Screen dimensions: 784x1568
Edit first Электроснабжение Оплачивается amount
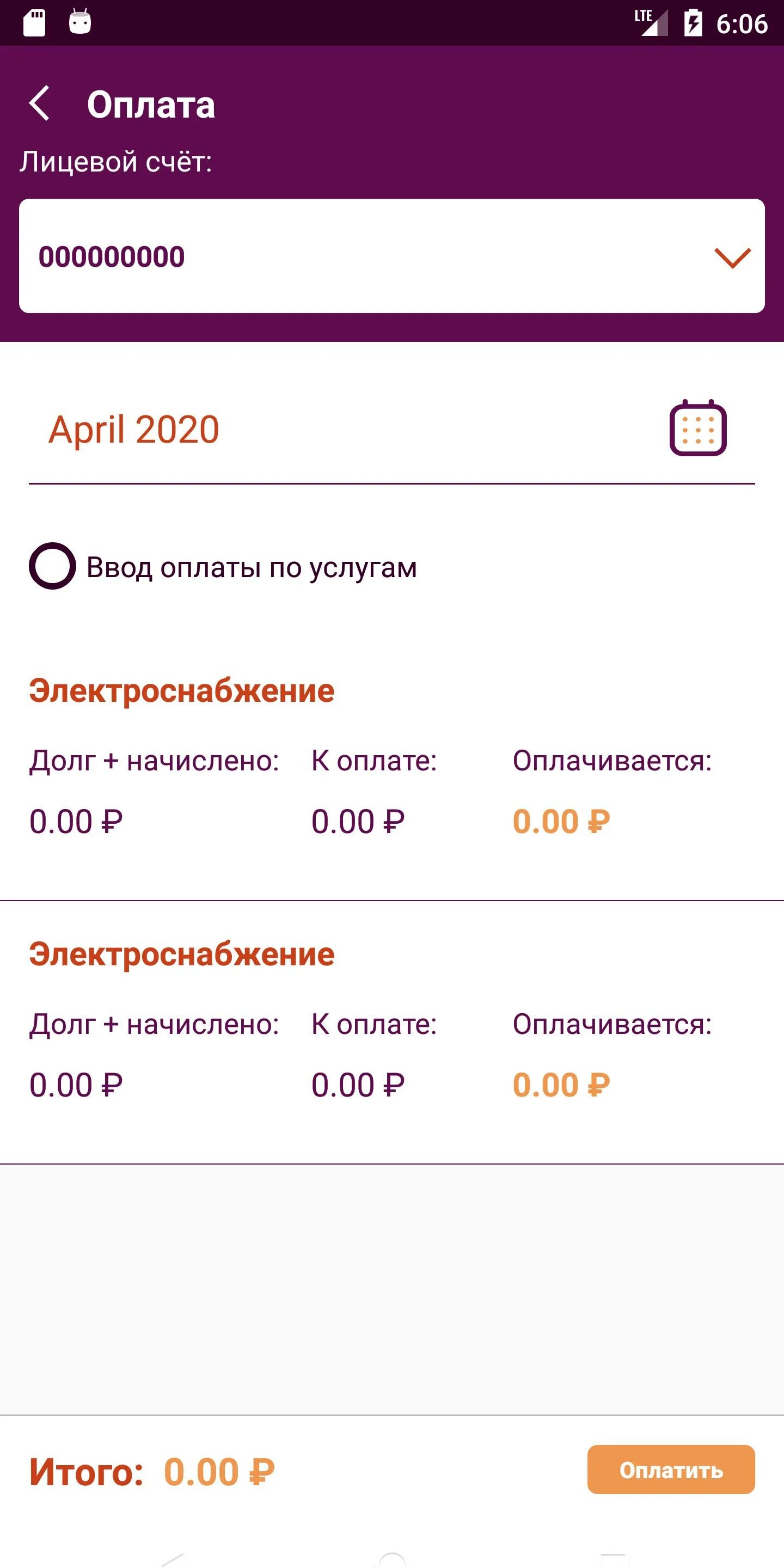[561, 822]
